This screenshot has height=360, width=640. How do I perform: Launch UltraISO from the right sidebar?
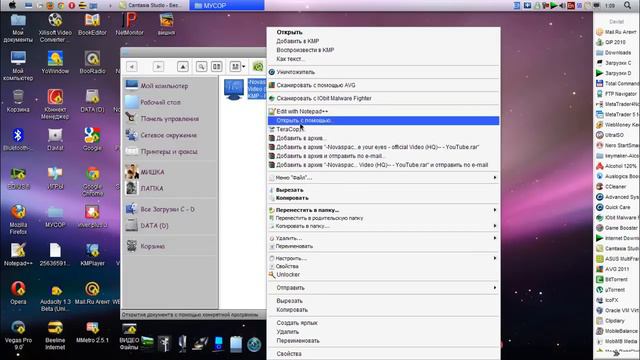point(610,135)
